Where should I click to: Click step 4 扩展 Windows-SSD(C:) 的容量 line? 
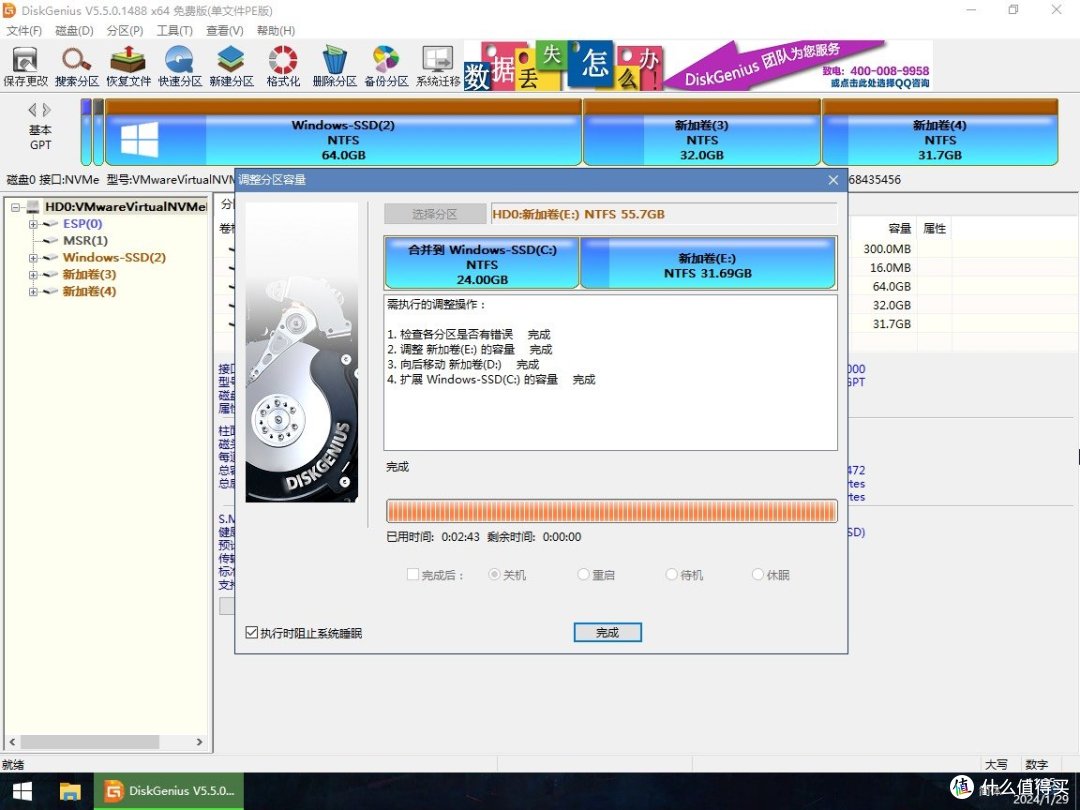[x=491, y=380]
